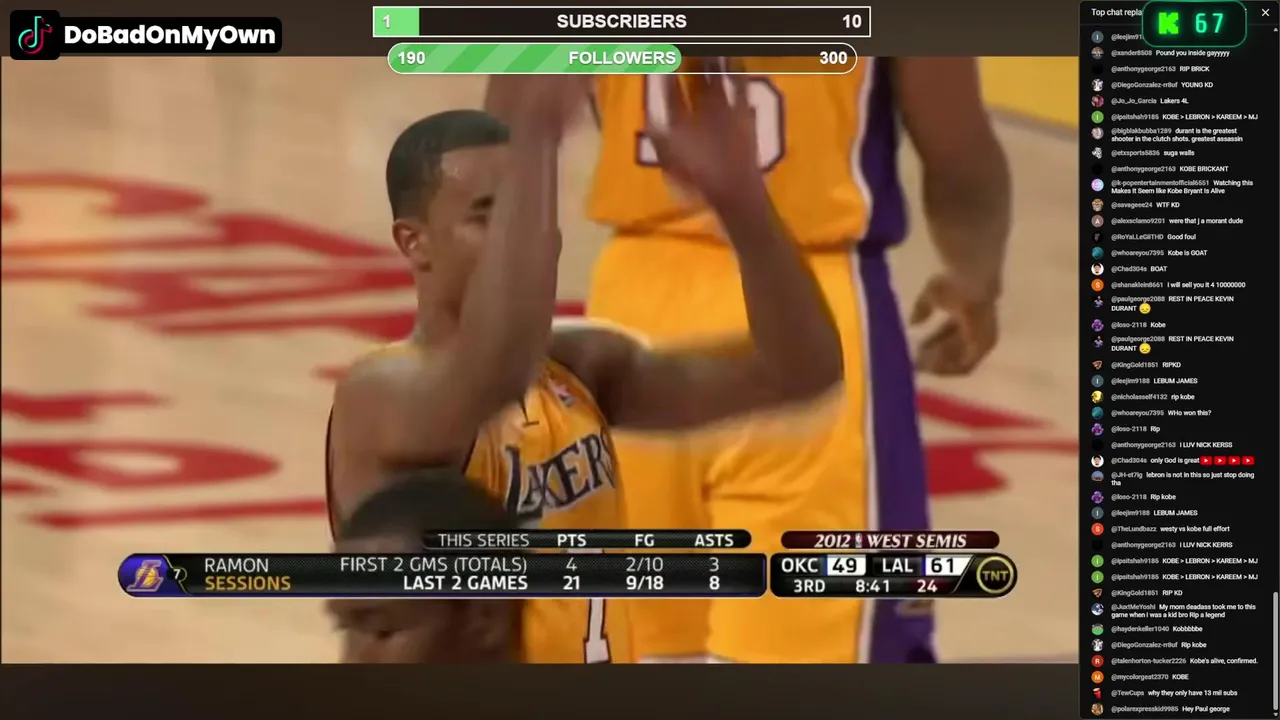Viewport: 1280px width, 720px height.
Task: Click the avatar beside 'Kobe is GOAT'
Action: point(1097,253)
